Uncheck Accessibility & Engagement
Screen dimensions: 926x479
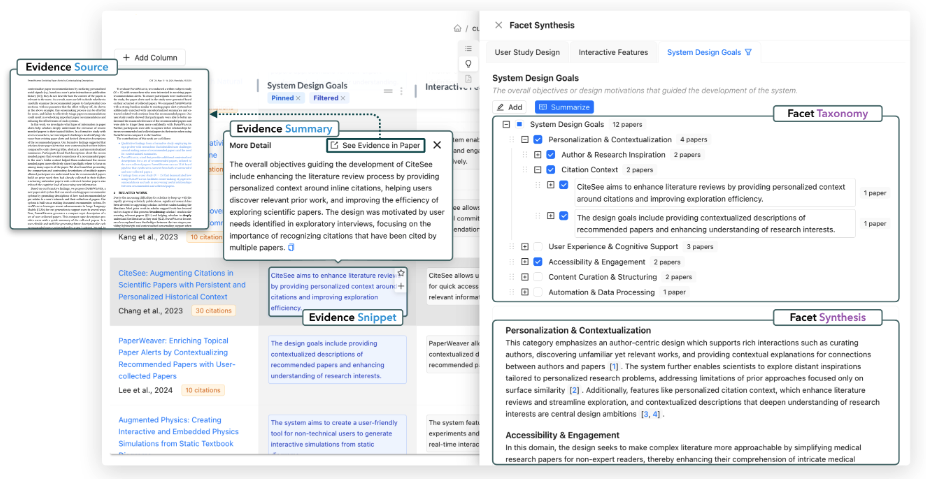537,262
